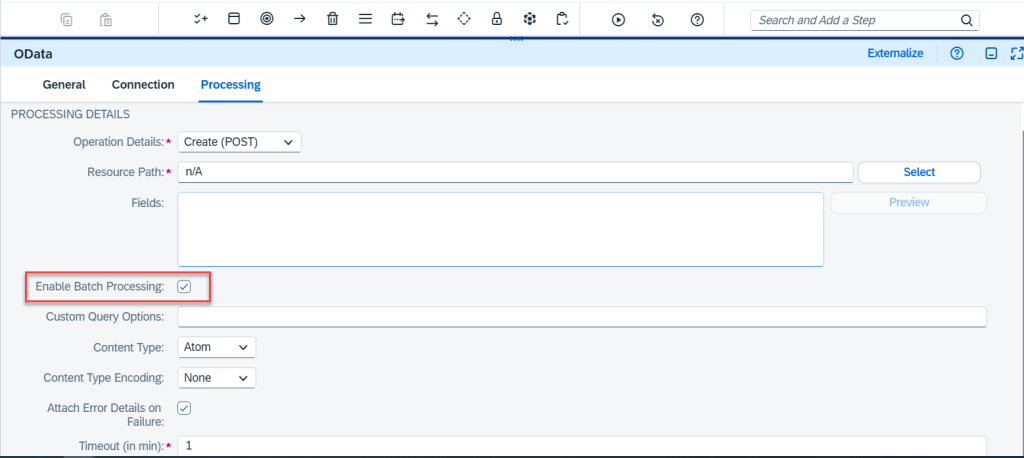The height and width of the screenshot is (458, 1024).
Task: Minimize the OData properties panel
Action: coord(990,54)
